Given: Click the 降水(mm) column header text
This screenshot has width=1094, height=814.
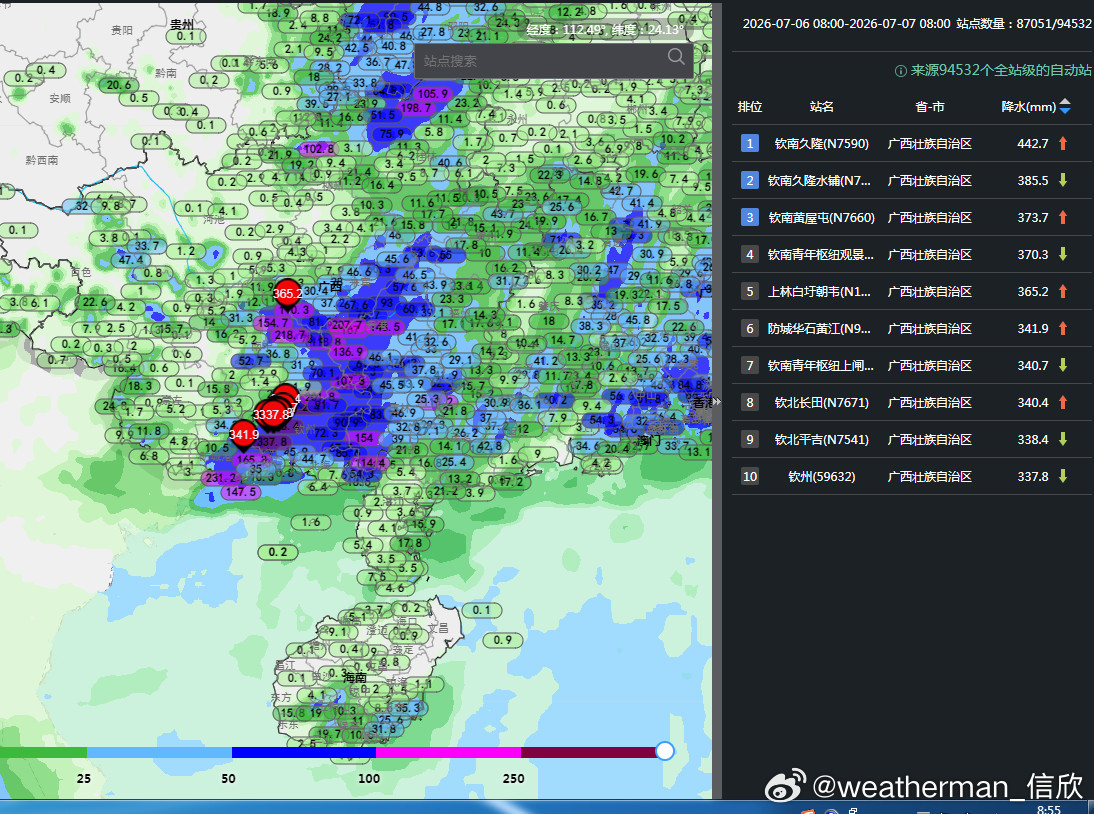Looking at the screenshot, I should pos(1028,107).
